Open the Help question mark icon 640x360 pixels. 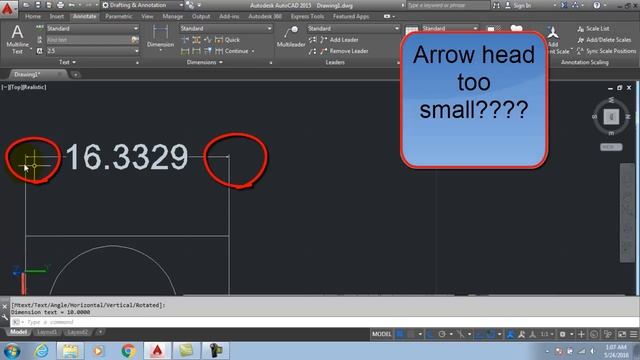tap(597, 5)
